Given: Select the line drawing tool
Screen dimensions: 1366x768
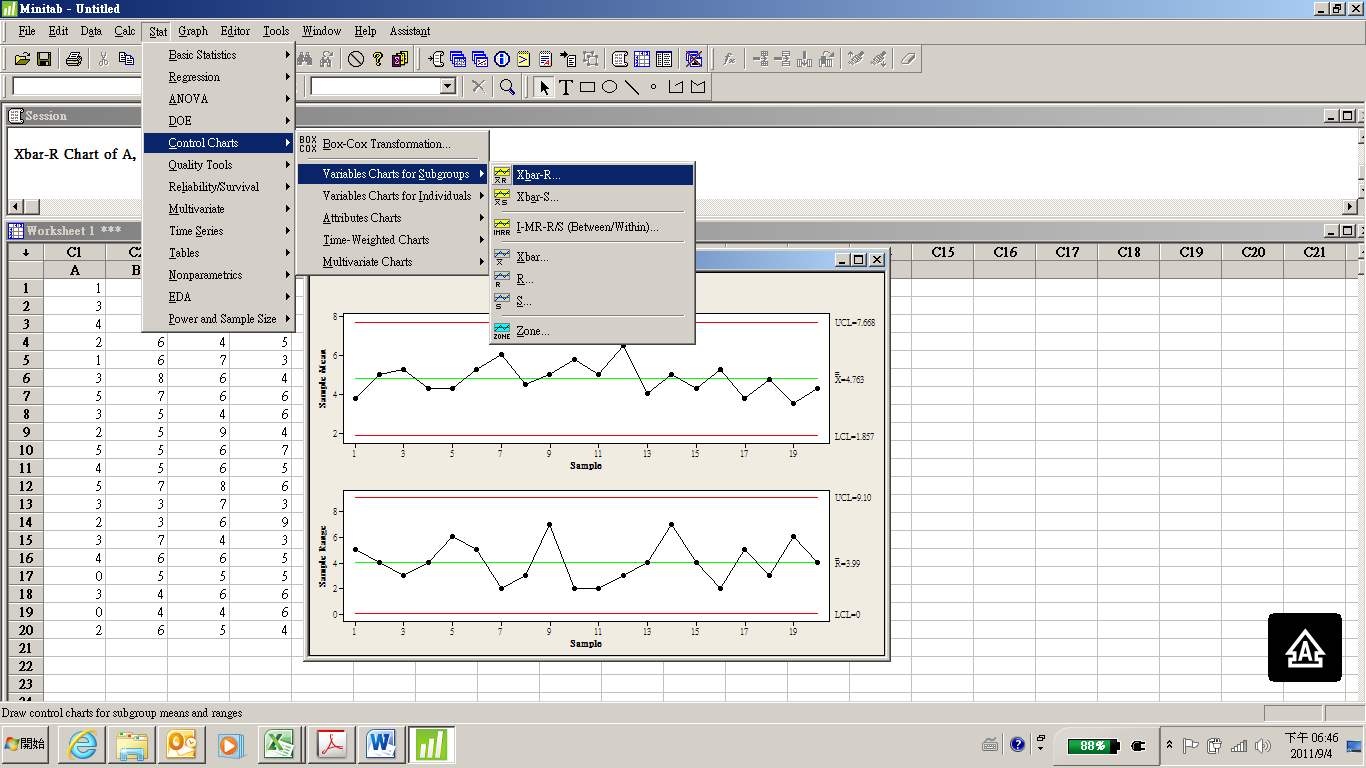Looking at the screenshot, I should pyautogui.click(x=632, y=87).
